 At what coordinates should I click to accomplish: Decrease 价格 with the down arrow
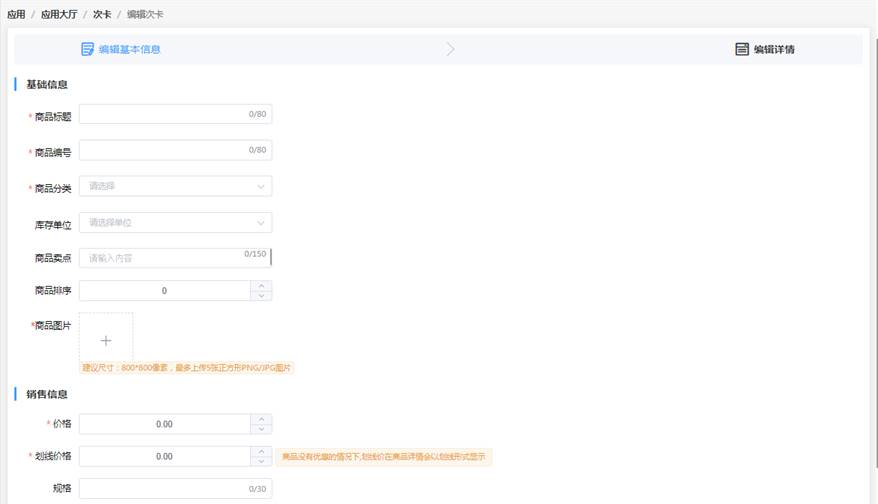tap(261, 429)
